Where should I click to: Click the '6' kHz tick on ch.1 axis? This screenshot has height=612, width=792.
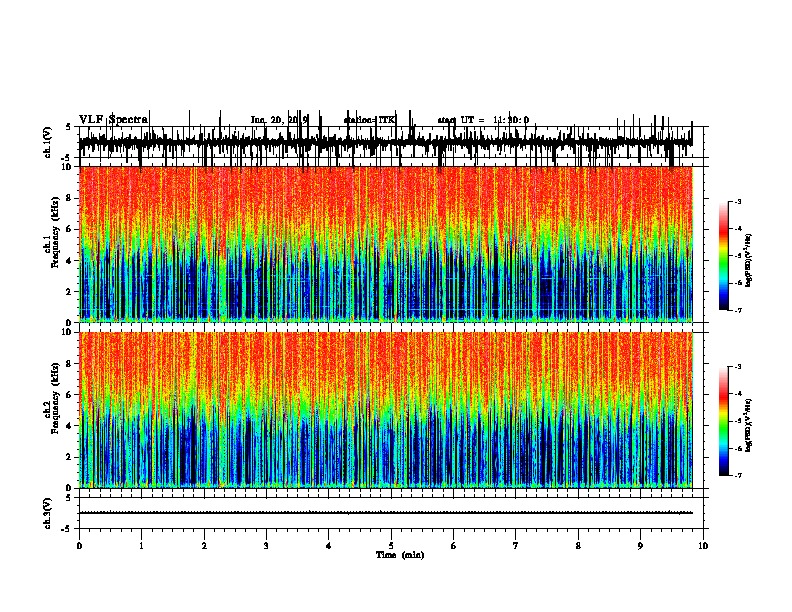70,229
